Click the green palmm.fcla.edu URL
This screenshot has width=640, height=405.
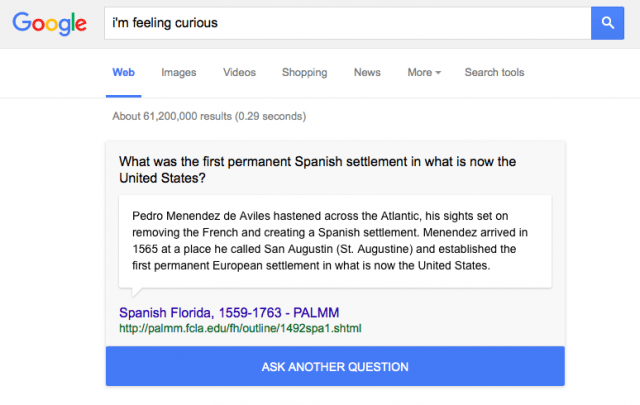240,327
